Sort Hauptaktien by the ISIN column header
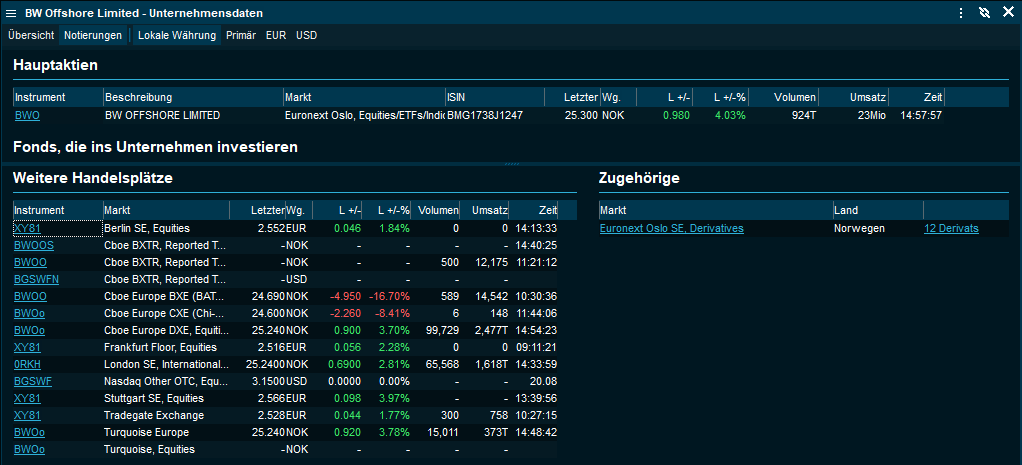This screenshot has width=1022, height=465. (x=459, y=97)
